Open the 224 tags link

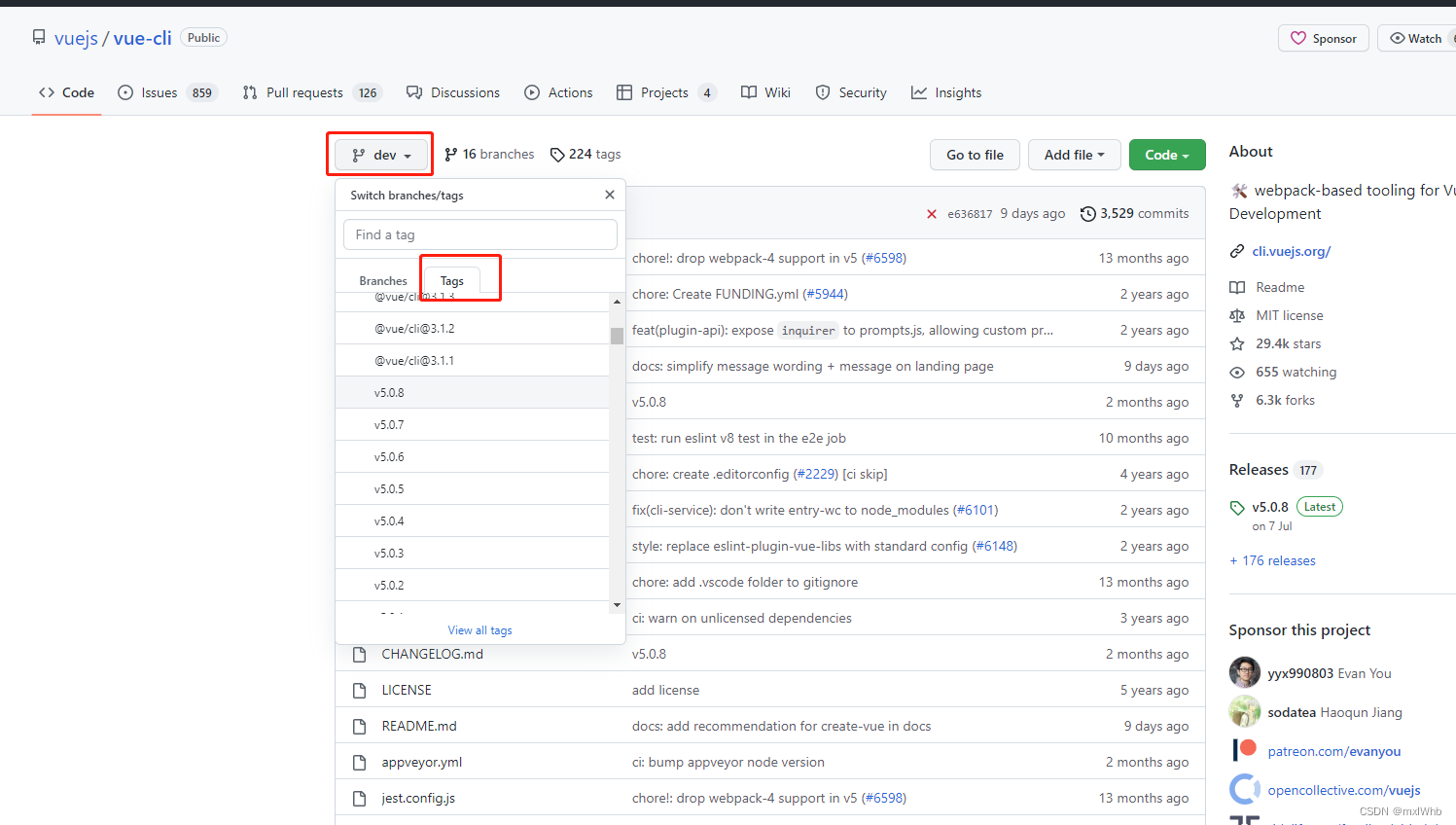pyautogui.click(x=586, y=154)
